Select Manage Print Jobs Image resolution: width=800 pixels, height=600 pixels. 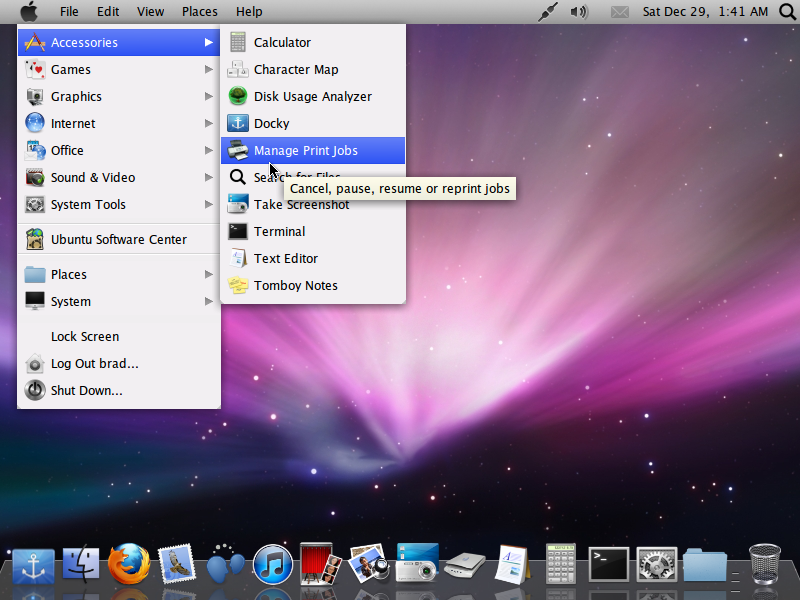[x=313, y=151]
